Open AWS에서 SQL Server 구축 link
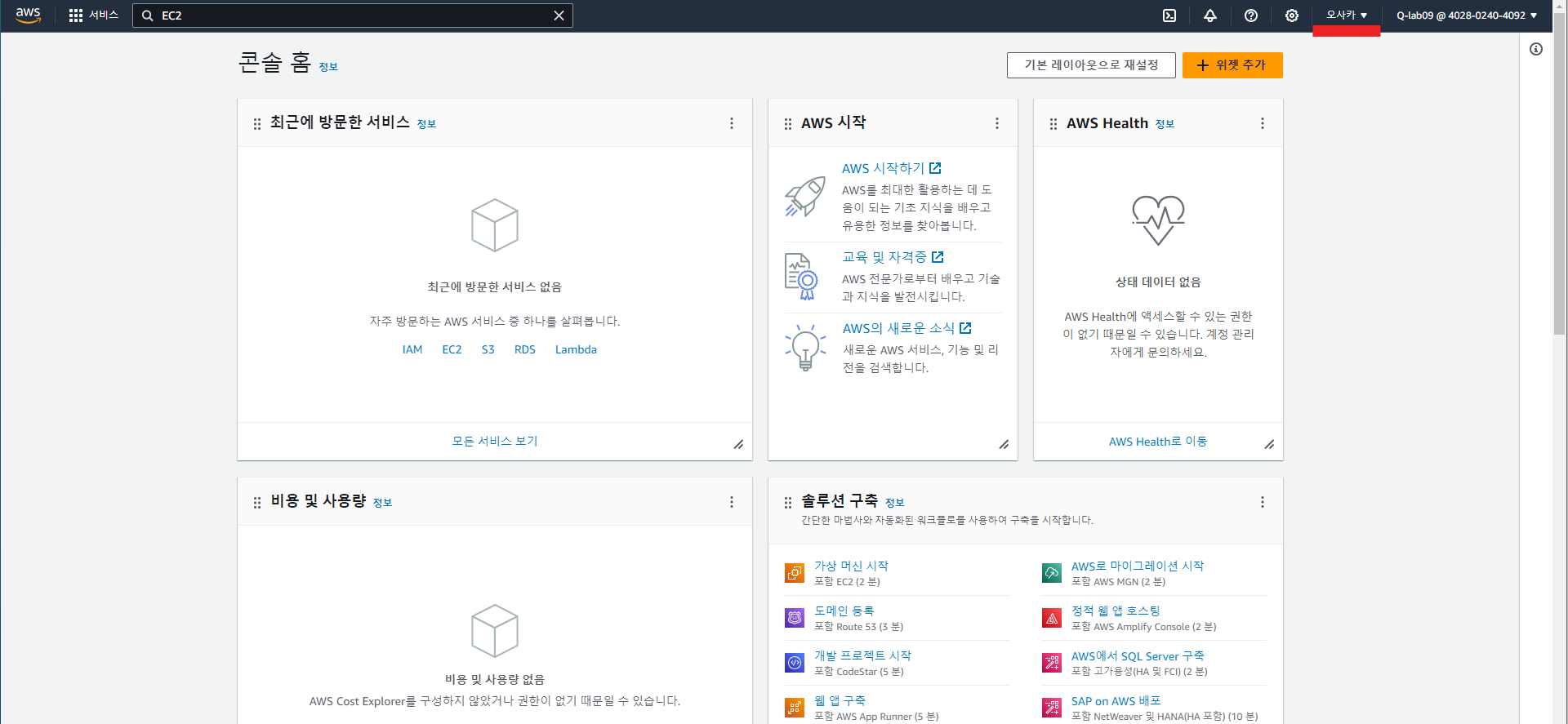Screen dimensions: 1568x724 click(x=1138, y=655)
